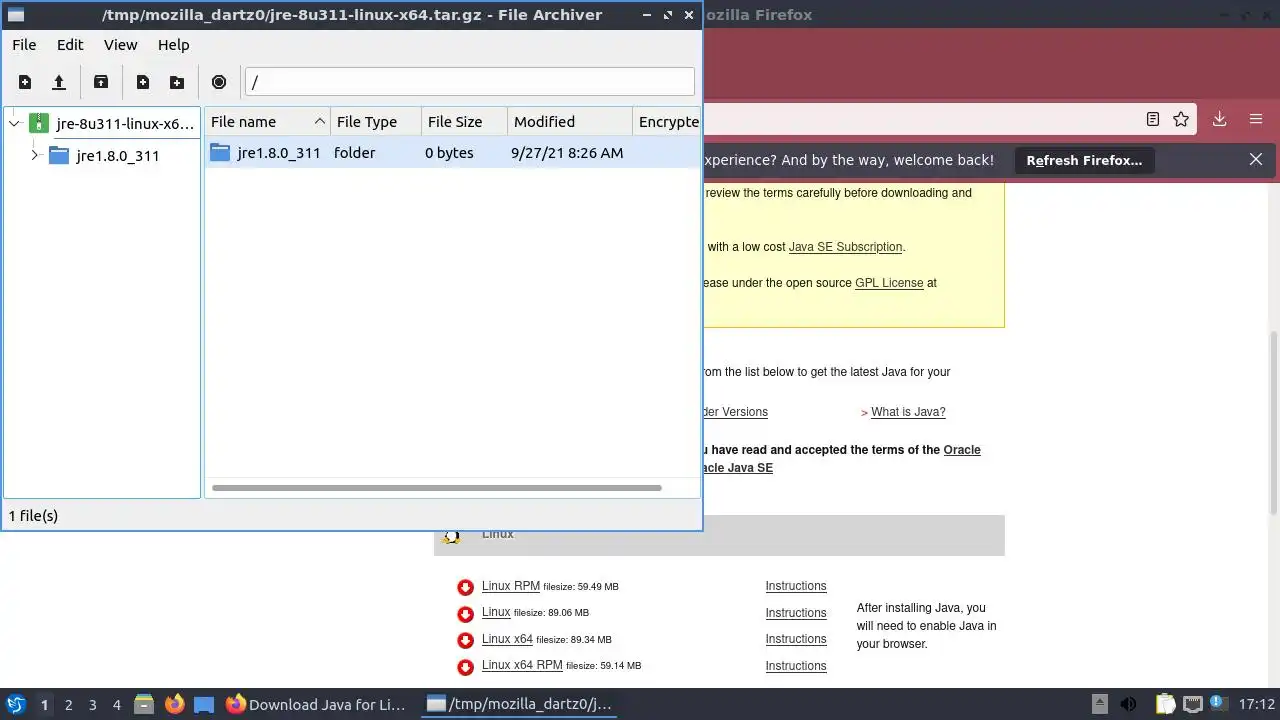Click the archive path input field

[469, 82]
